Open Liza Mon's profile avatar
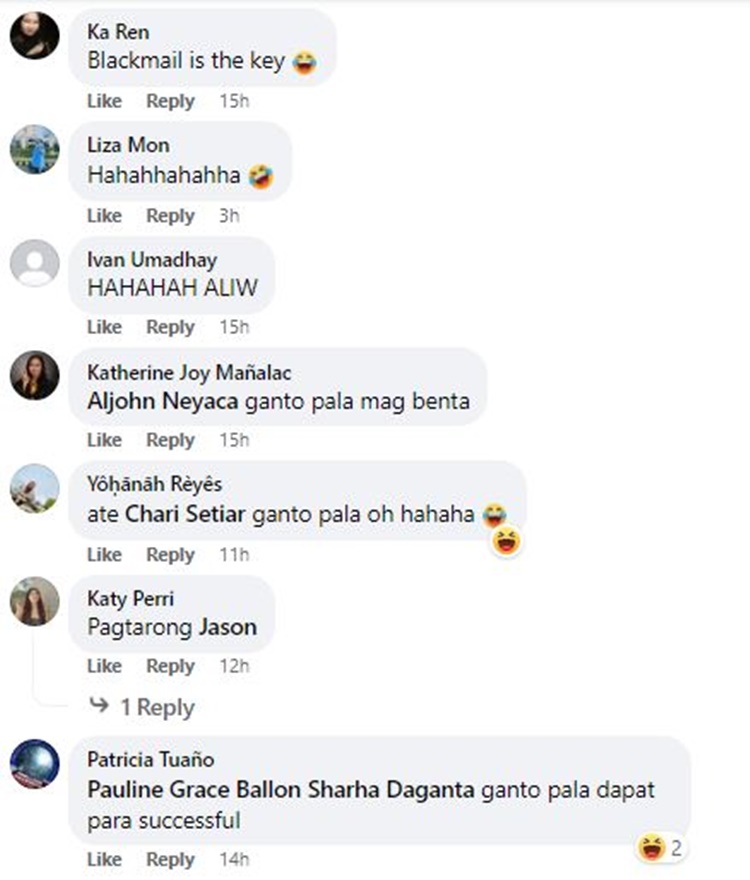The width and height of the screenshot is (750, 880). [x=35, y=149]
